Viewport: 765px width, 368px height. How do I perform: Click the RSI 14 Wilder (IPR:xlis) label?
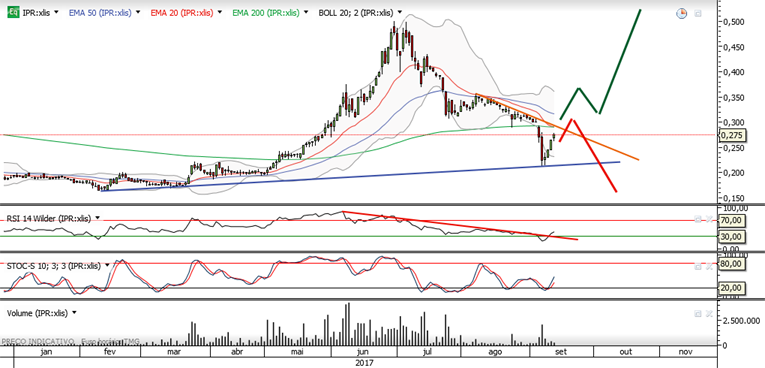point(48,219)
